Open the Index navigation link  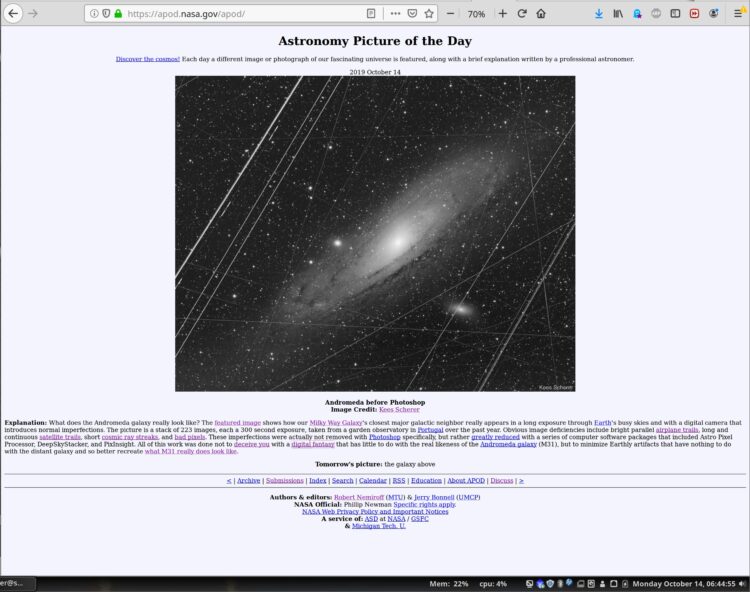[318, 481]
